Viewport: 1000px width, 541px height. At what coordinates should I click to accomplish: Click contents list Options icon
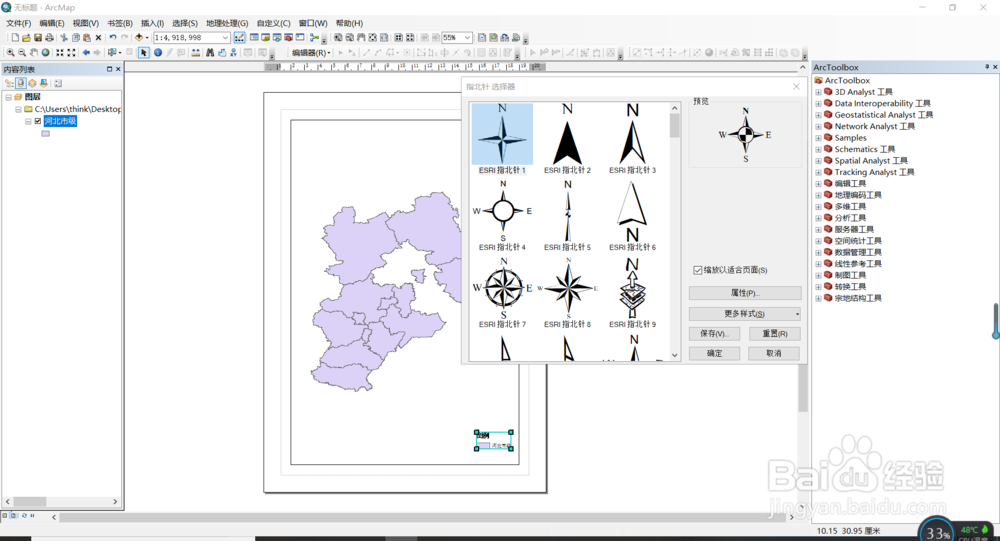coord(58,83)
